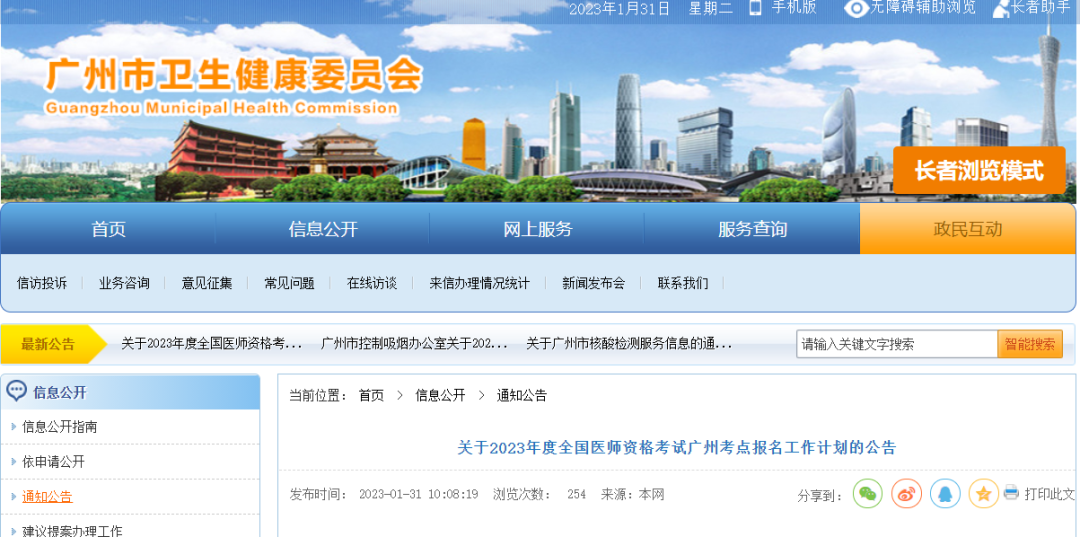Expand 依申请公开 sidebar item
This screenshot has height=537, width=1080.
53,462
